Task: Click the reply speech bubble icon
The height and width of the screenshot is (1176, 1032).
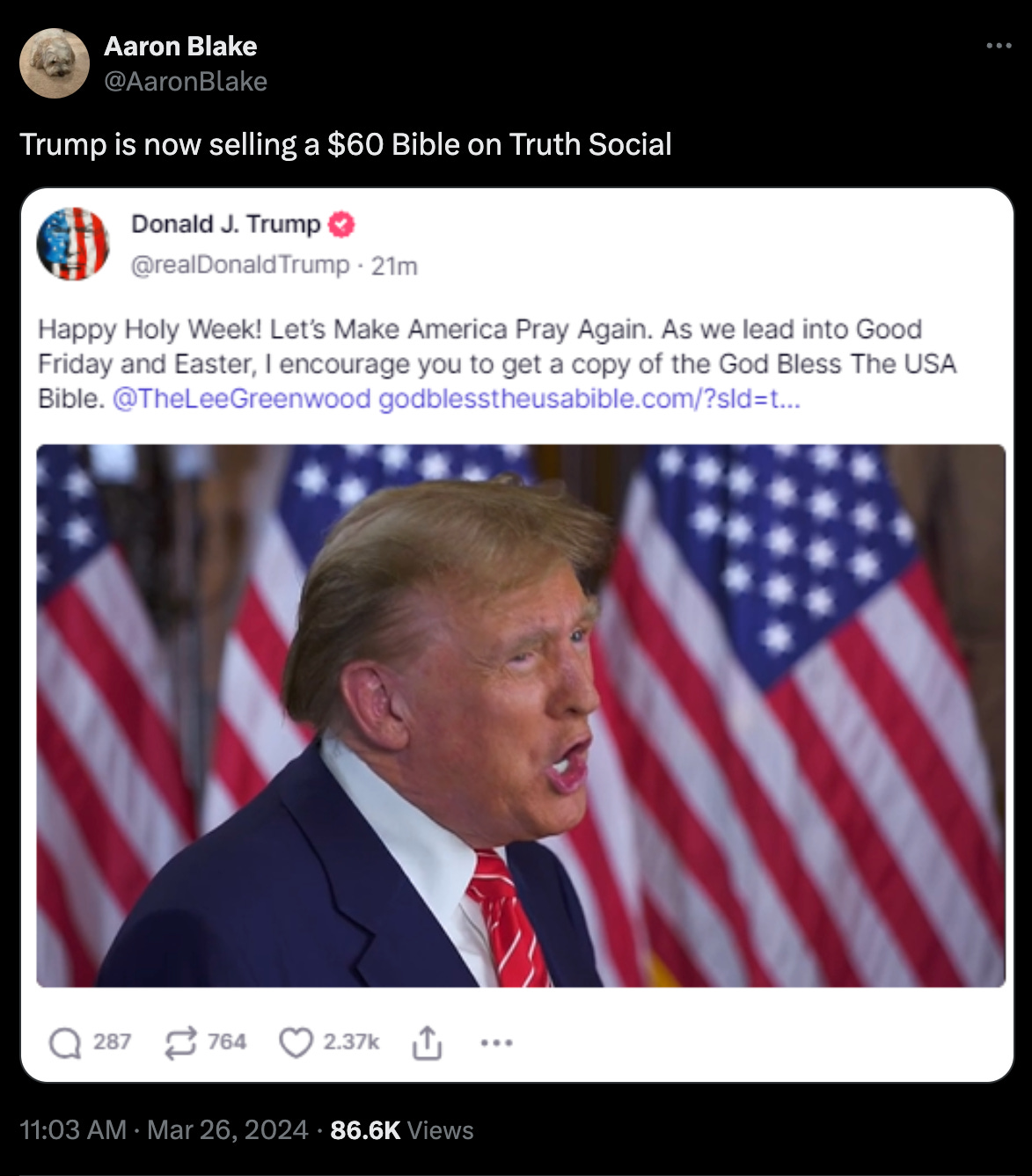Action: 65,1043
